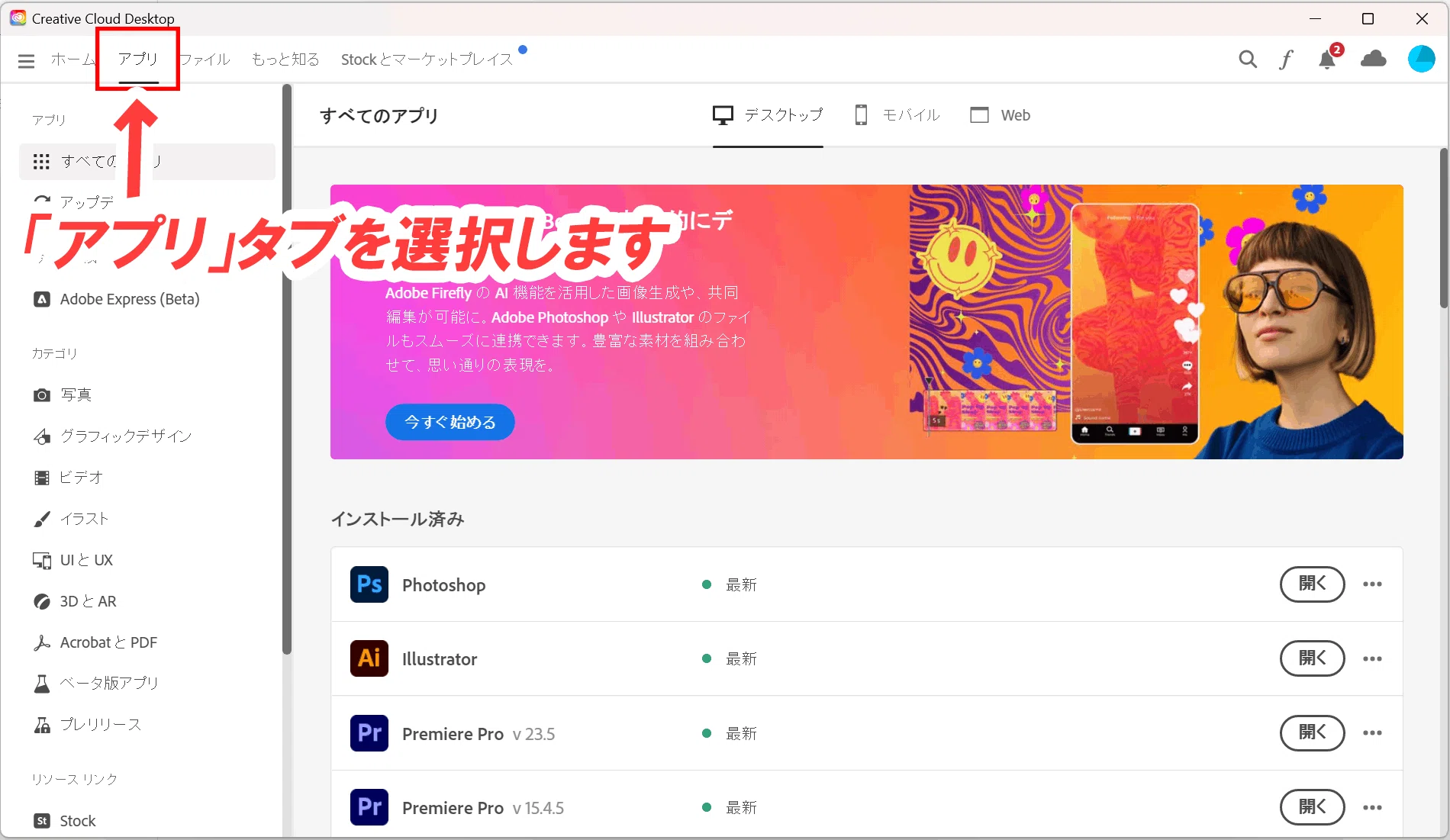1450x840 pixels.
Task: Select ビデオ category label
Action: 81,478
